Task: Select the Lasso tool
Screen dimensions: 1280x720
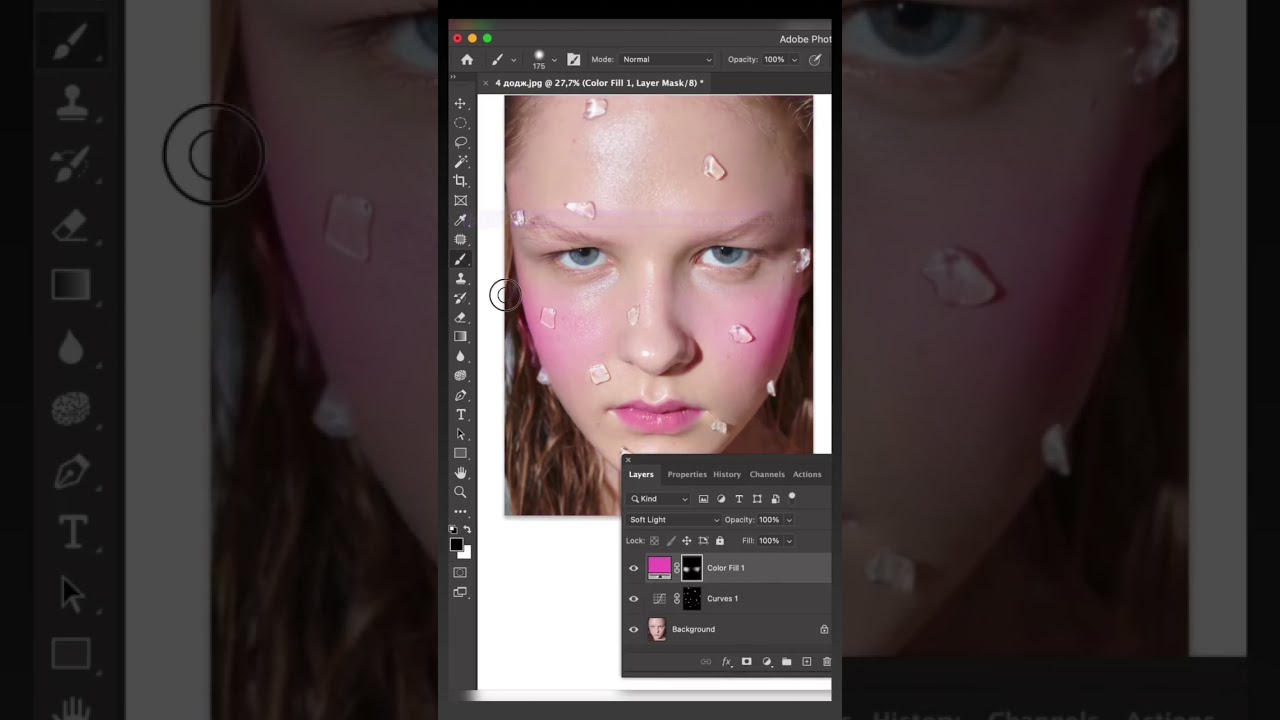Action: [461, 143]
